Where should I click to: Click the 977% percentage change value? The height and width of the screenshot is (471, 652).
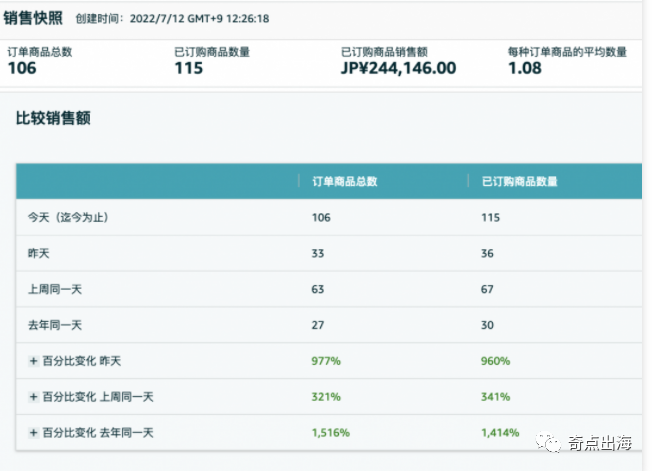point(326,361)
